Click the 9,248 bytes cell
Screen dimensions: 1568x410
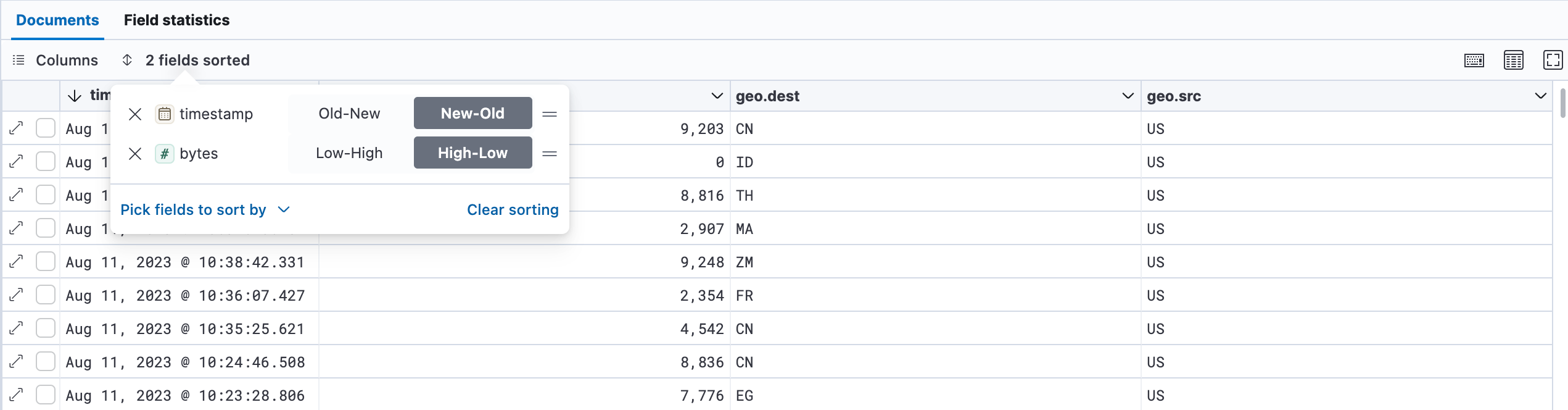[524, 262]
